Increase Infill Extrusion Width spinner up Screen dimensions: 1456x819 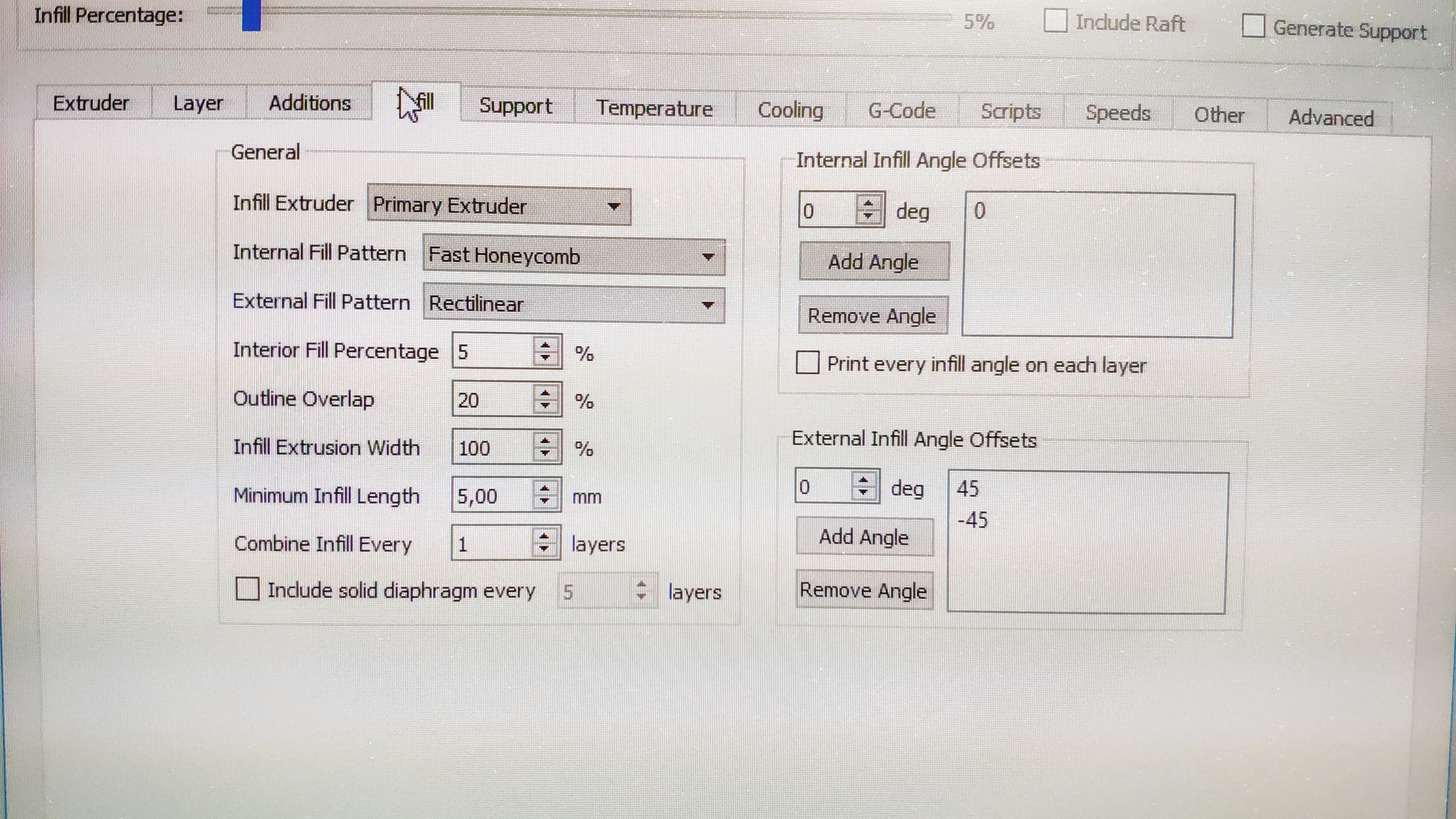point(545,441)
